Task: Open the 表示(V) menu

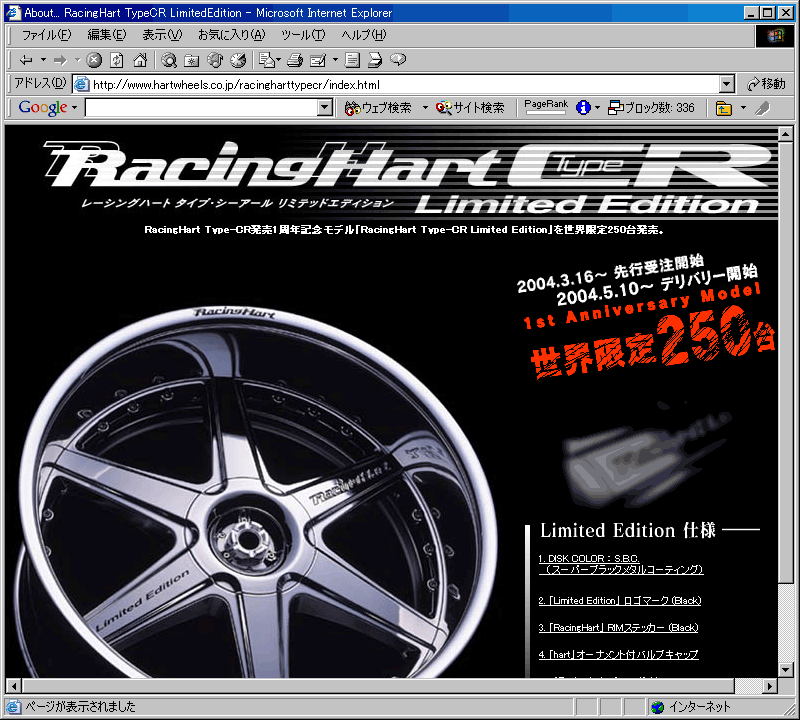Action: click(162, 35)
